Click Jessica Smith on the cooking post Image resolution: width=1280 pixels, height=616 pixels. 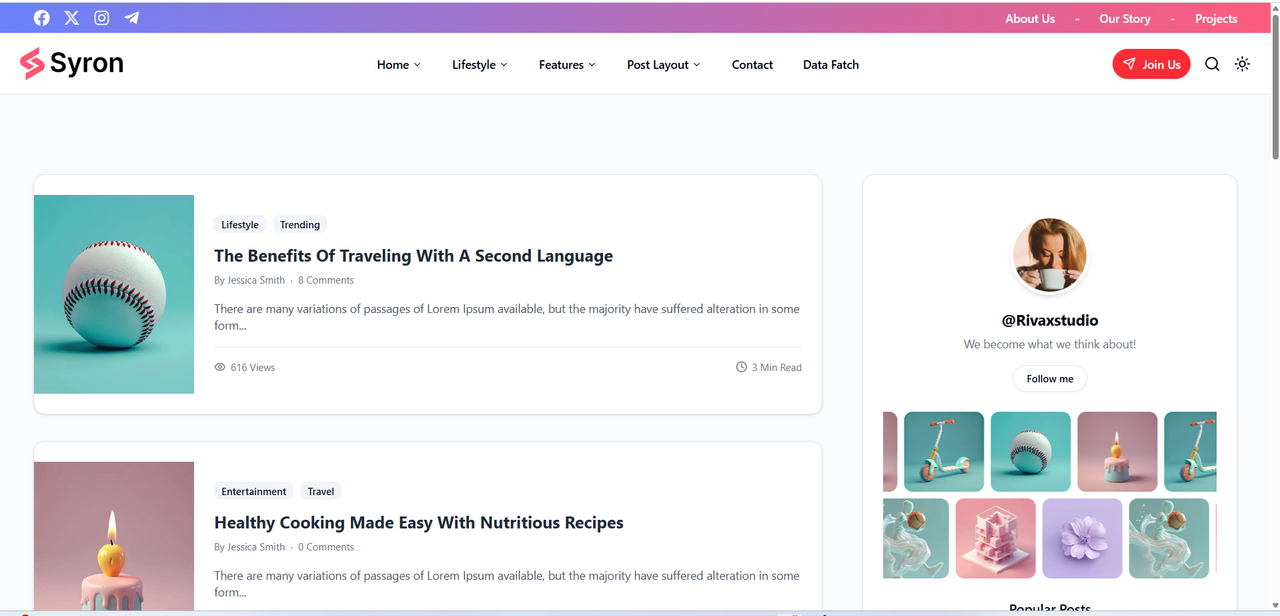(256, 547)
